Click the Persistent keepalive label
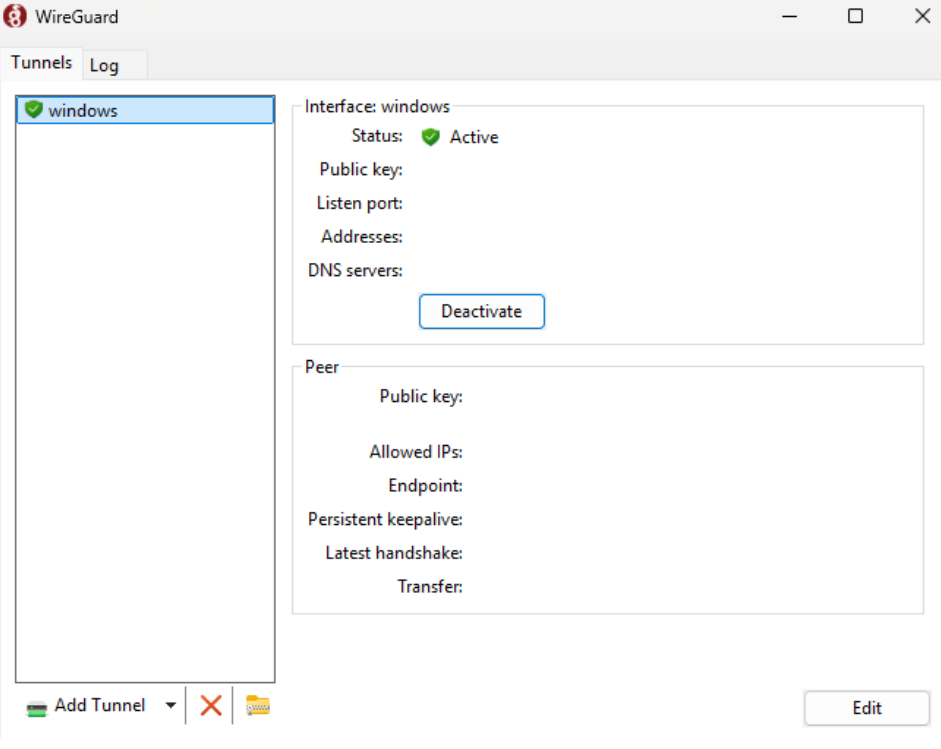Viewport: 941px width, 749px height. [385, 519]
